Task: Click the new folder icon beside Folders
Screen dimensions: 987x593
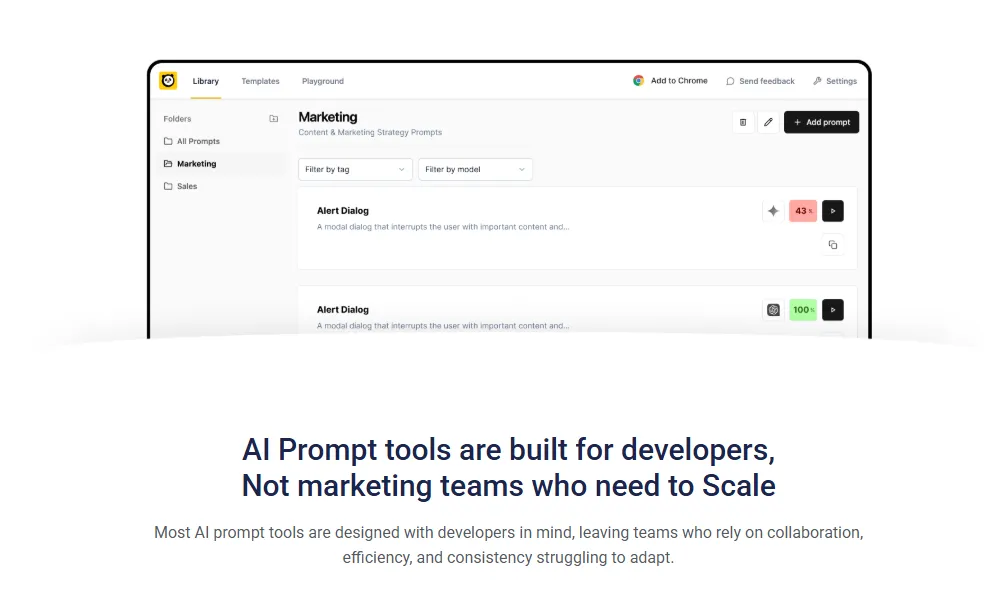Action: [273, 119]
